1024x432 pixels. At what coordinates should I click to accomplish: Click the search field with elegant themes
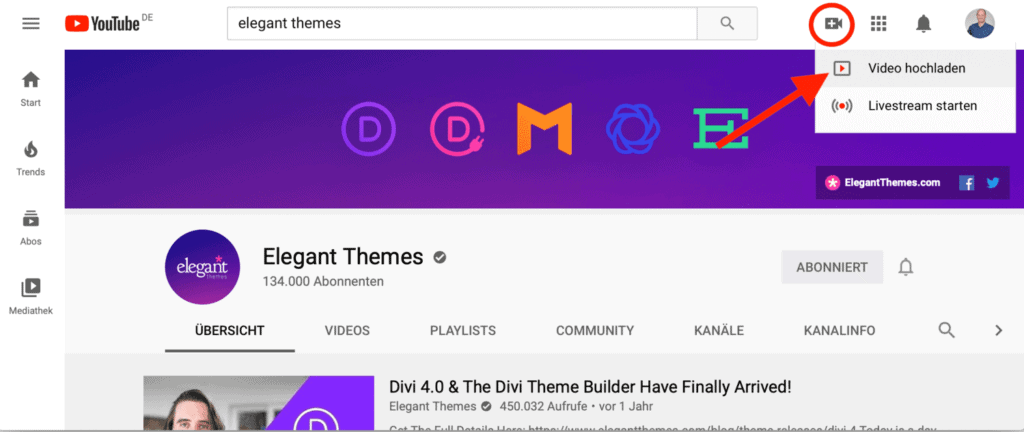462,23
